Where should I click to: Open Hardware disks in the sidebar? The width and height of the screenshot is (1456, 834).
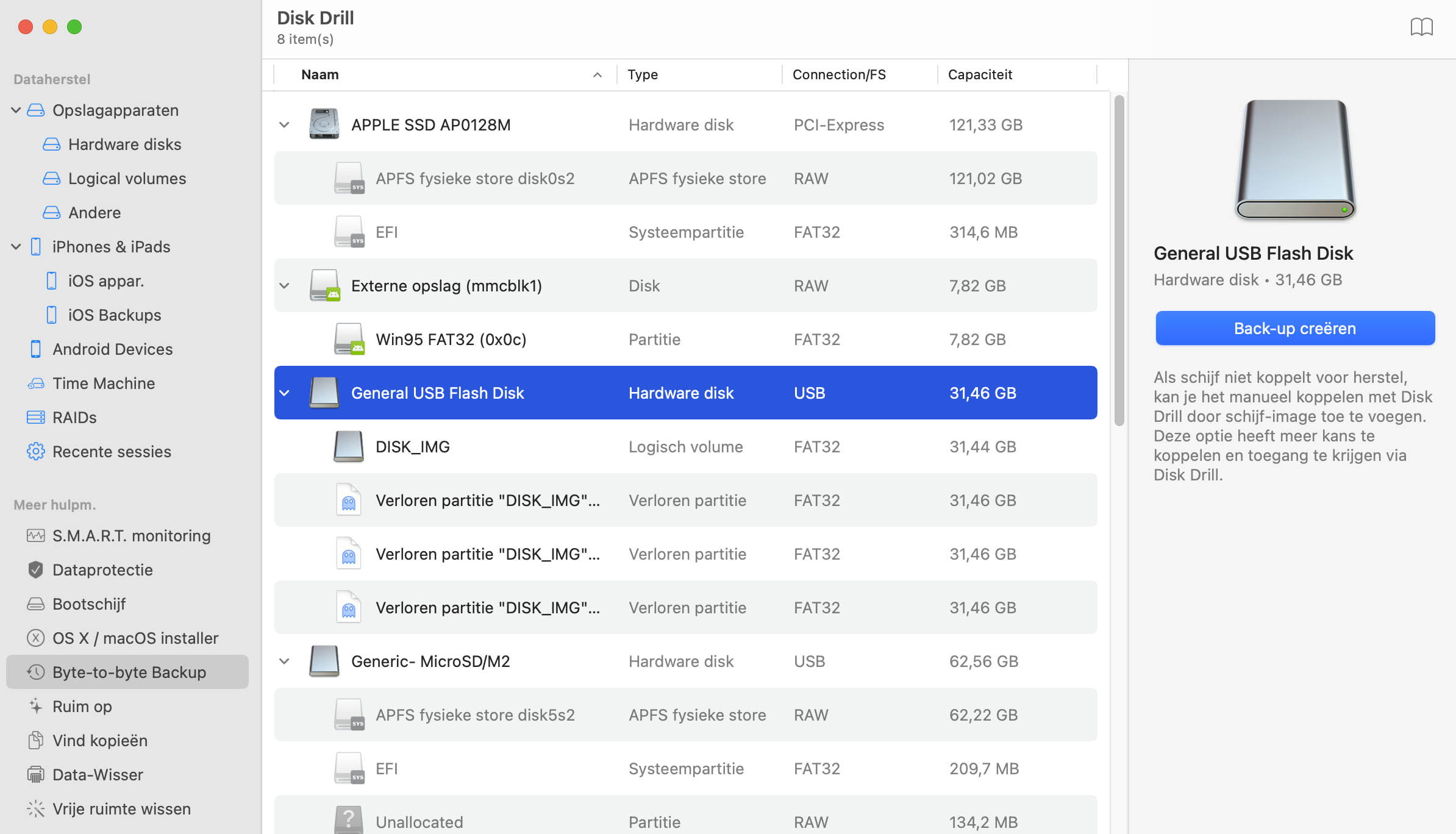point(125,144)
